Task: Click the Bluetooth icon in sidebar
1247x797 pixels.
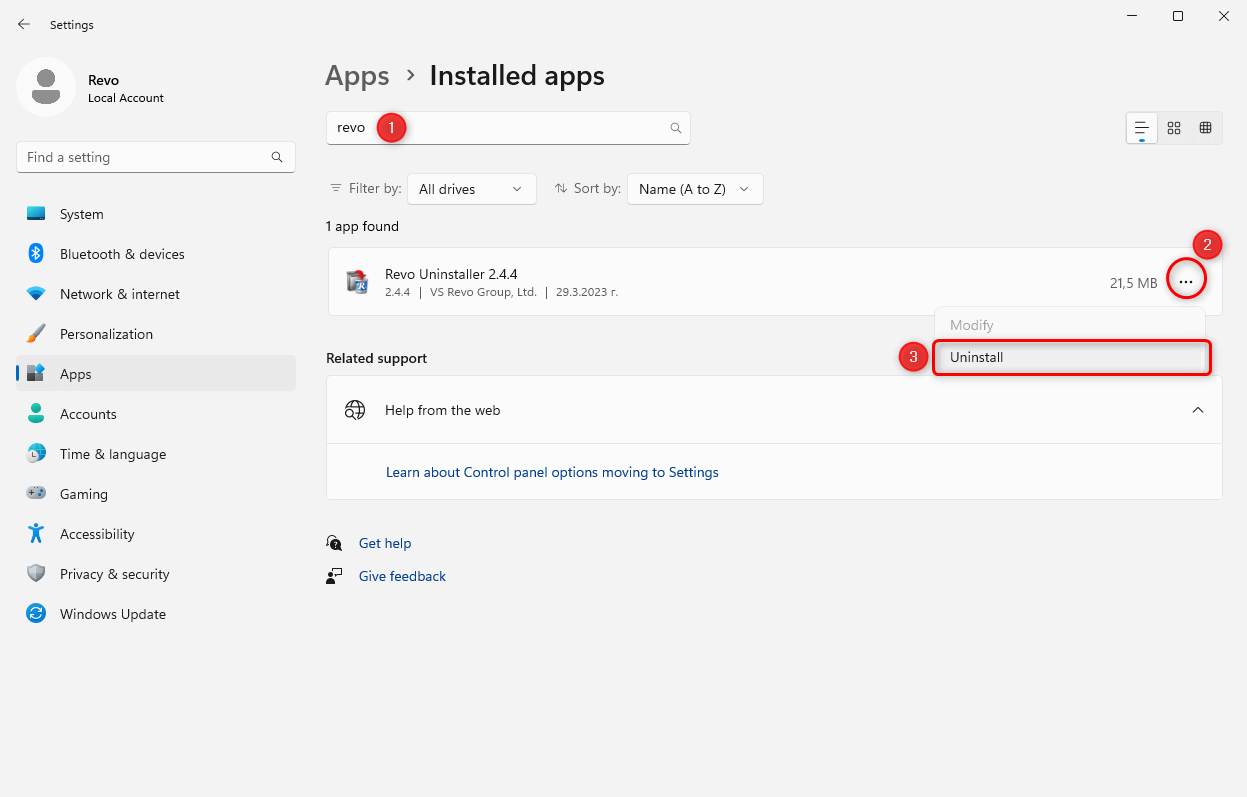Action: tap(36, 254)
